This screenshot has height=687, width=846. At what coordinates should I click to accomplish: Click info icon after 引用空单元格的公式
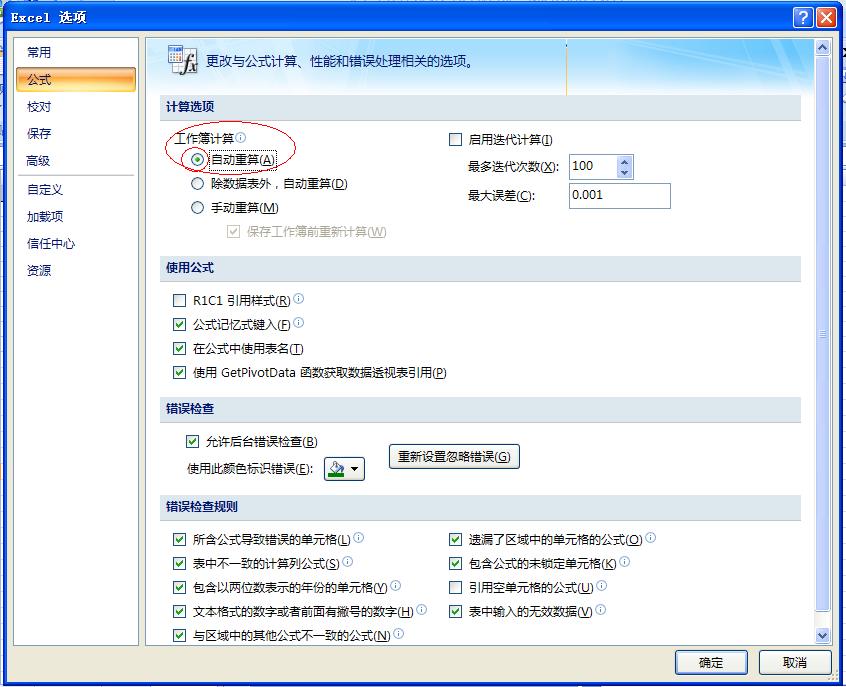[602, 585]
